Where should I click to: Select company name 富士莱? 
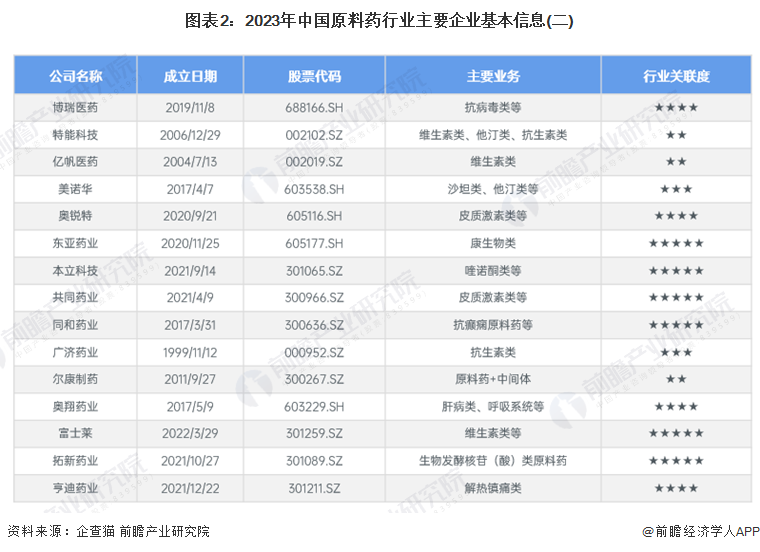[75, 433]
